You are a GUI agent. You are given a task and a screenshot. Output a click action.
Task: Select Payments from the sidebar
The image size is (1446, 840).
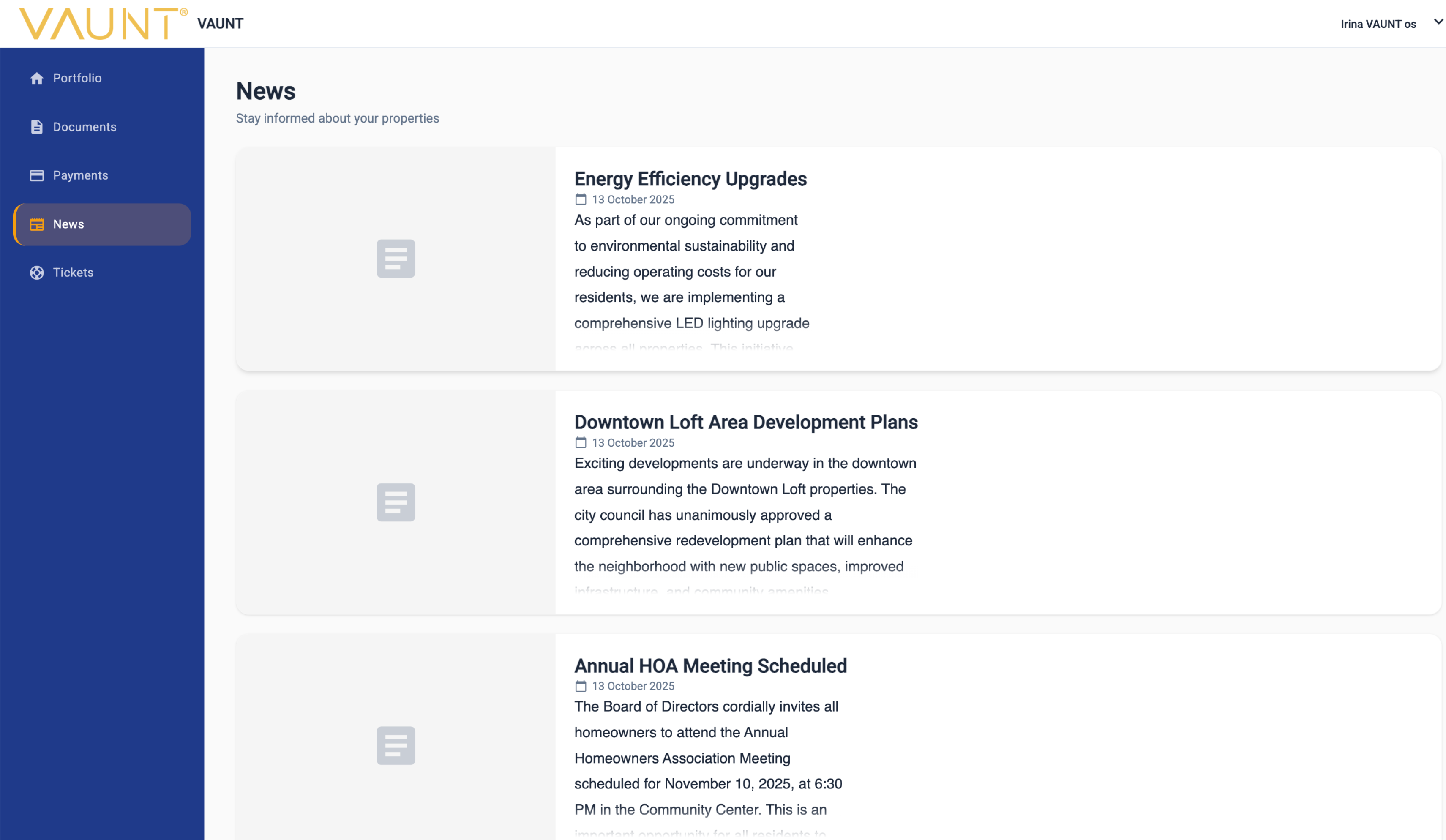(x=80, y=176)
